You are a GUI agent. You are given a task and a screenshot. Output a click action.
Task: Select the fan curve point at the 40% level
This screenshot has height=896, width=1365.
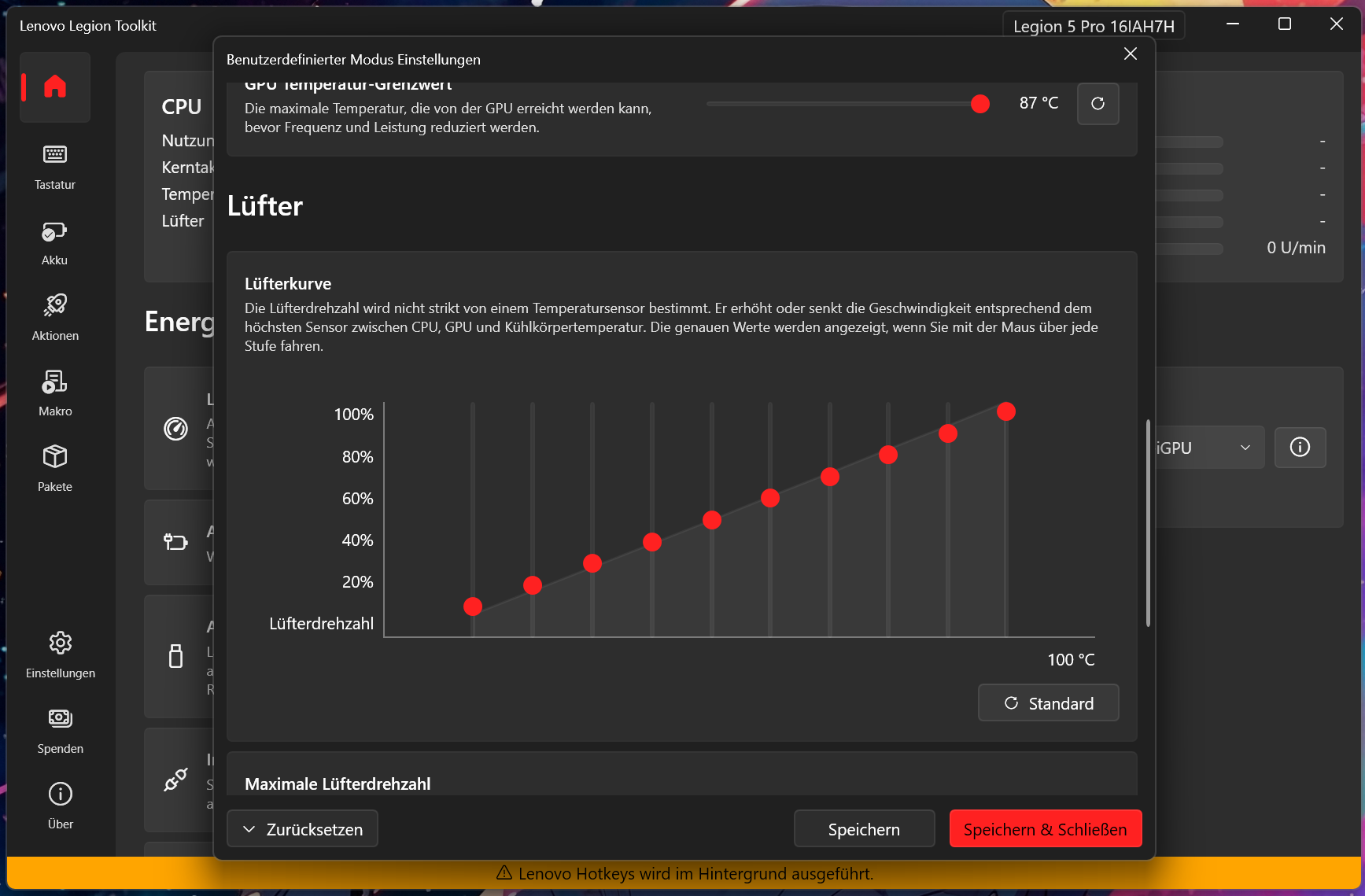(652, 542)
